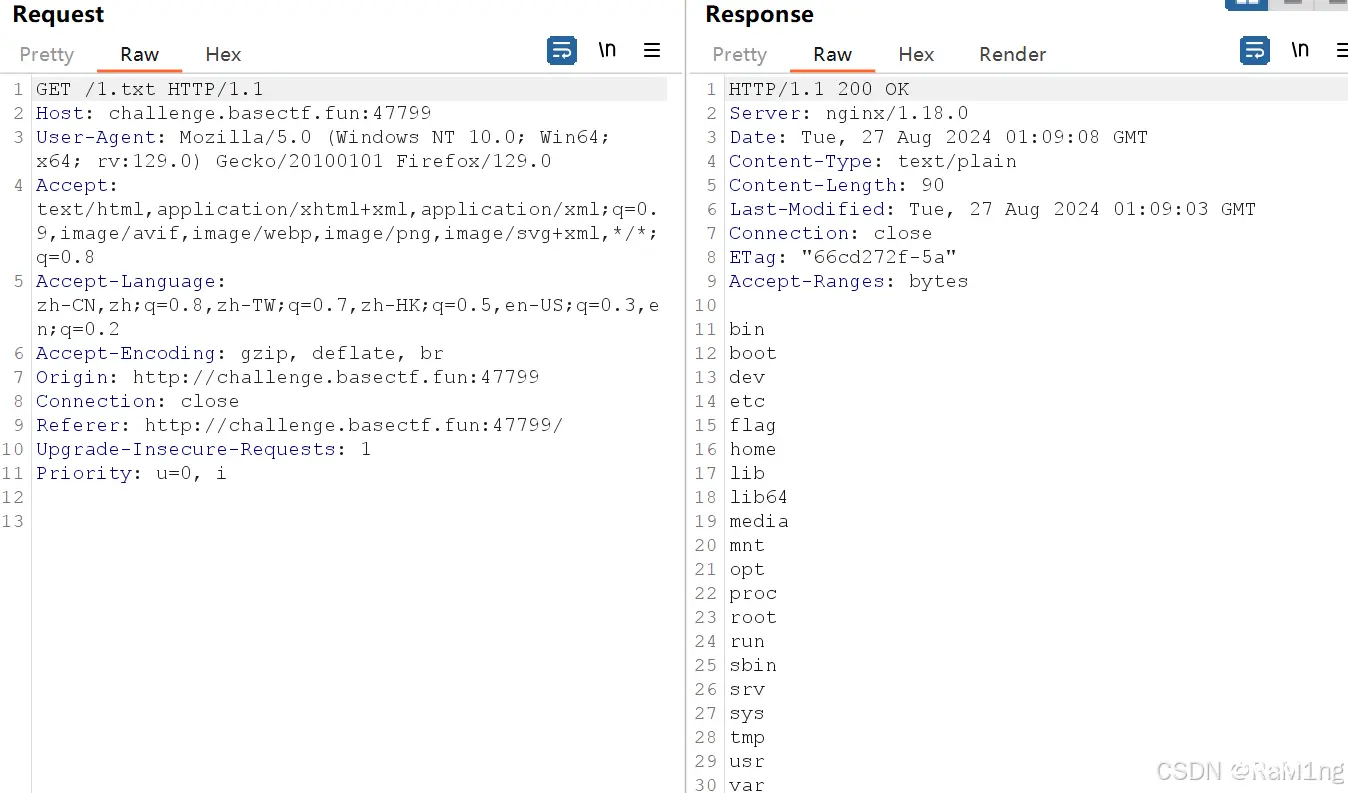Toggle word wrap icon in Response panel
This screenshot has height=793, width=1348.
click(1255, 50)
